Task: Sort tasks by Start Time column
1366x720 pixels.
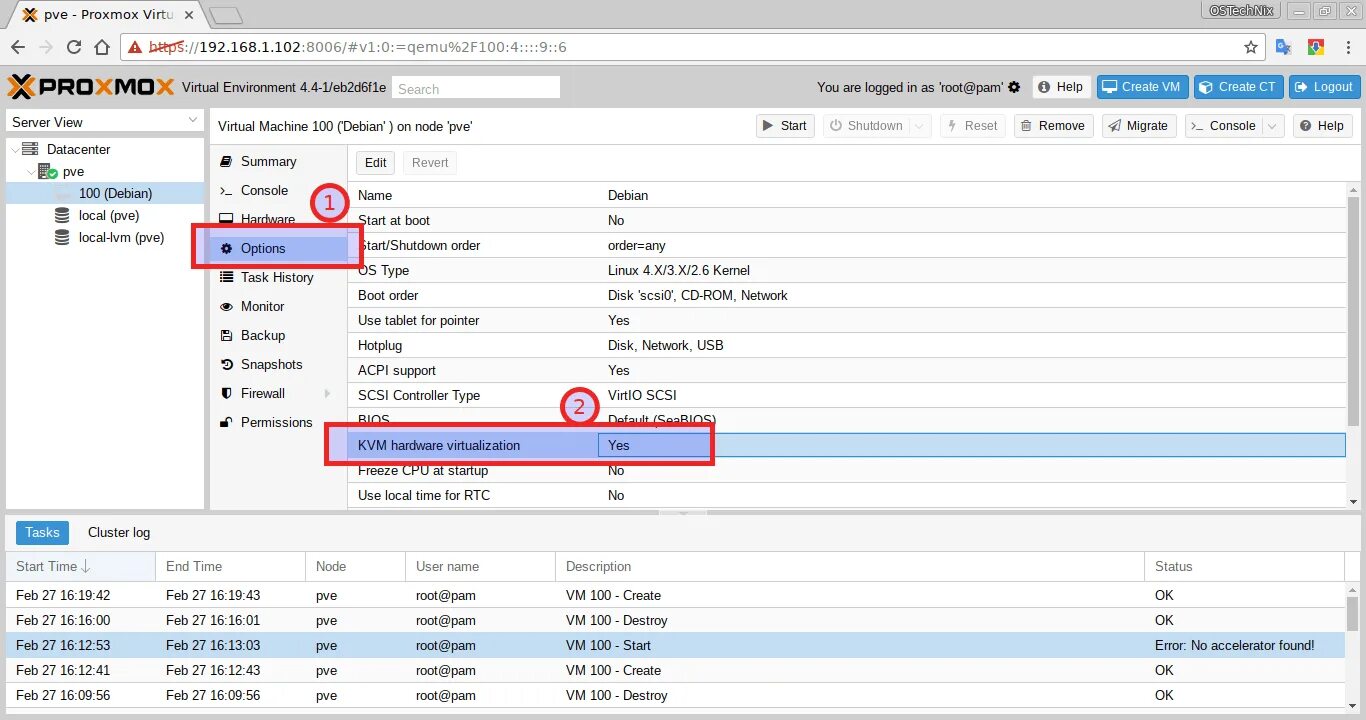Action: pos(80,566)
